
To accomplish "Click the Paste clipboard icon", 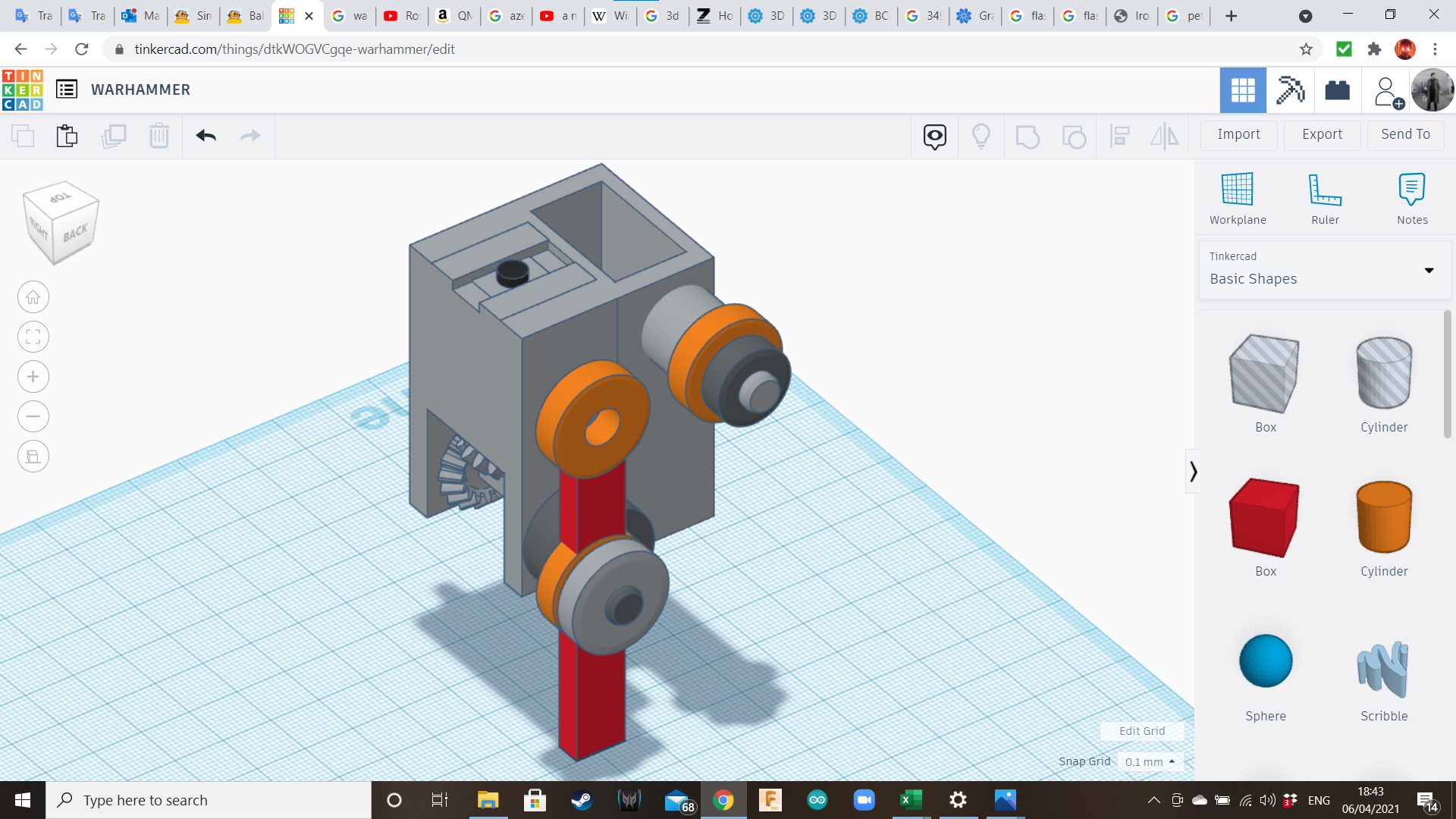I will tap(67, 136).
